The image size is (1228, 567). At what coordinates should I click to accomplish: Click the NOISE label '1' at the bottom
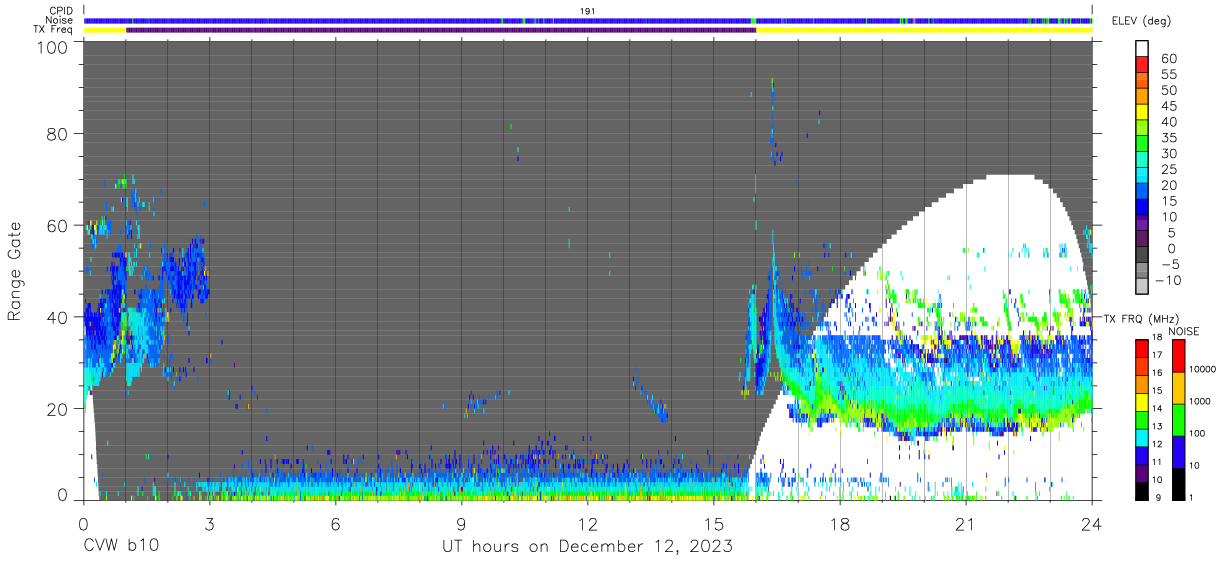[x=1189, y=498]
